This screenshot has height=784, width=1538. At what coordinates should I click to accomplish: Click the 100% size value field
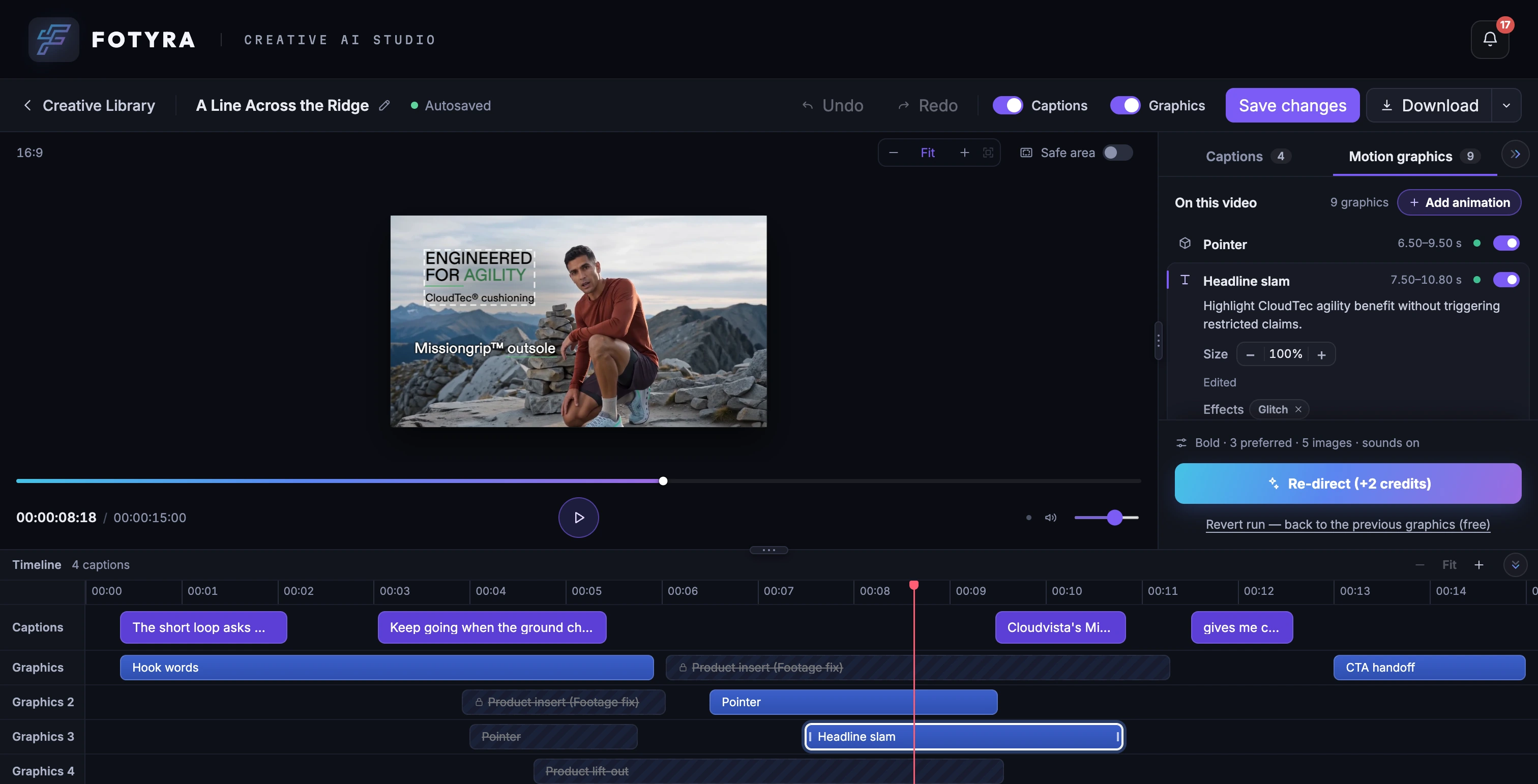[1285, 354]
